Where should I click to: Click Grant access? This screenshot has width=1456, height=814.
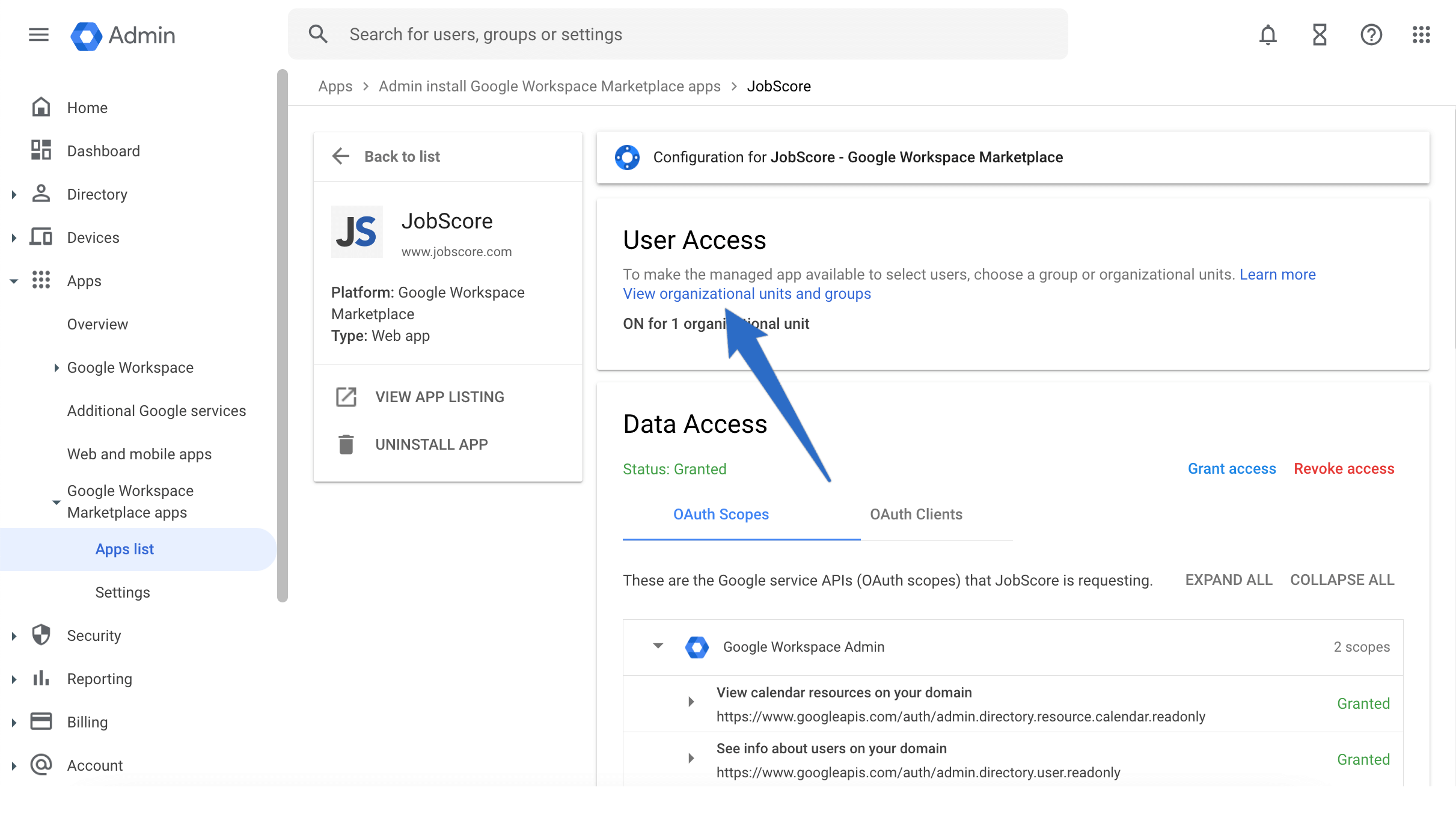[x=1232, y=468]
